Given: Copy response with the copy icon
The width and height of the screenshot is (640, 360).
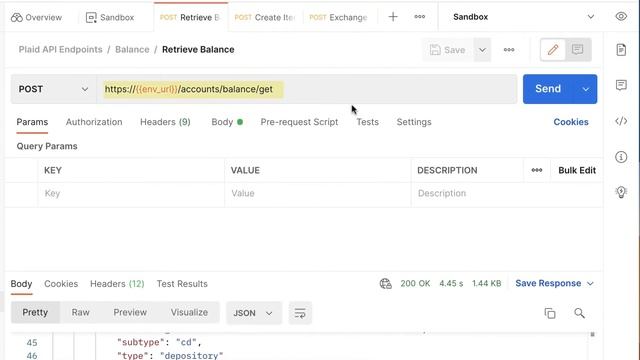Looking at the screenshot, I should coord(550,313).
